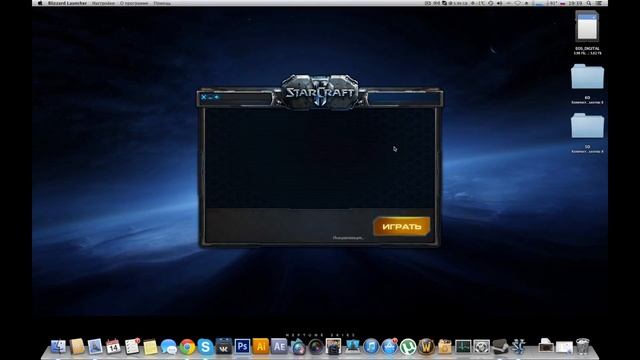
Task: Open the StarCraft II icon in dock
Action: click(518, 347)
